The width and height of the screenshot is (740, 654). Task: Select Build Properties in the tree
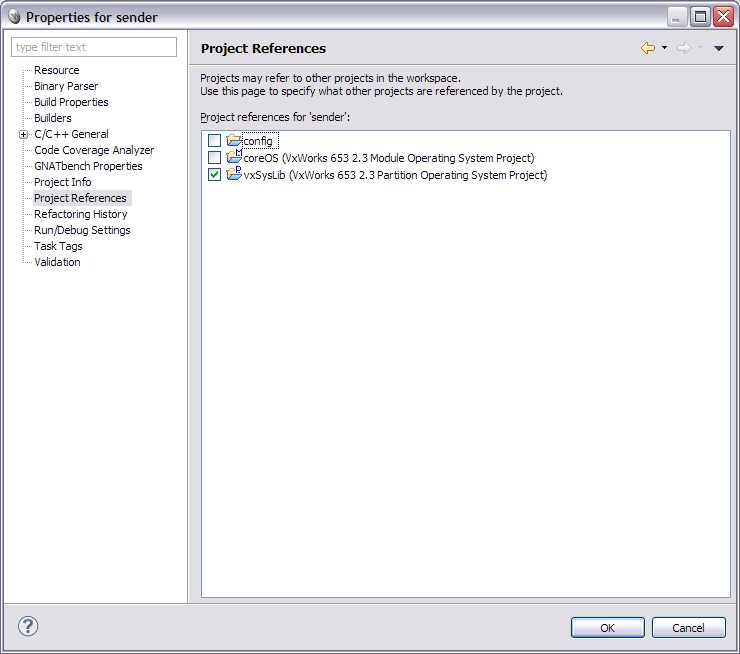71,102
